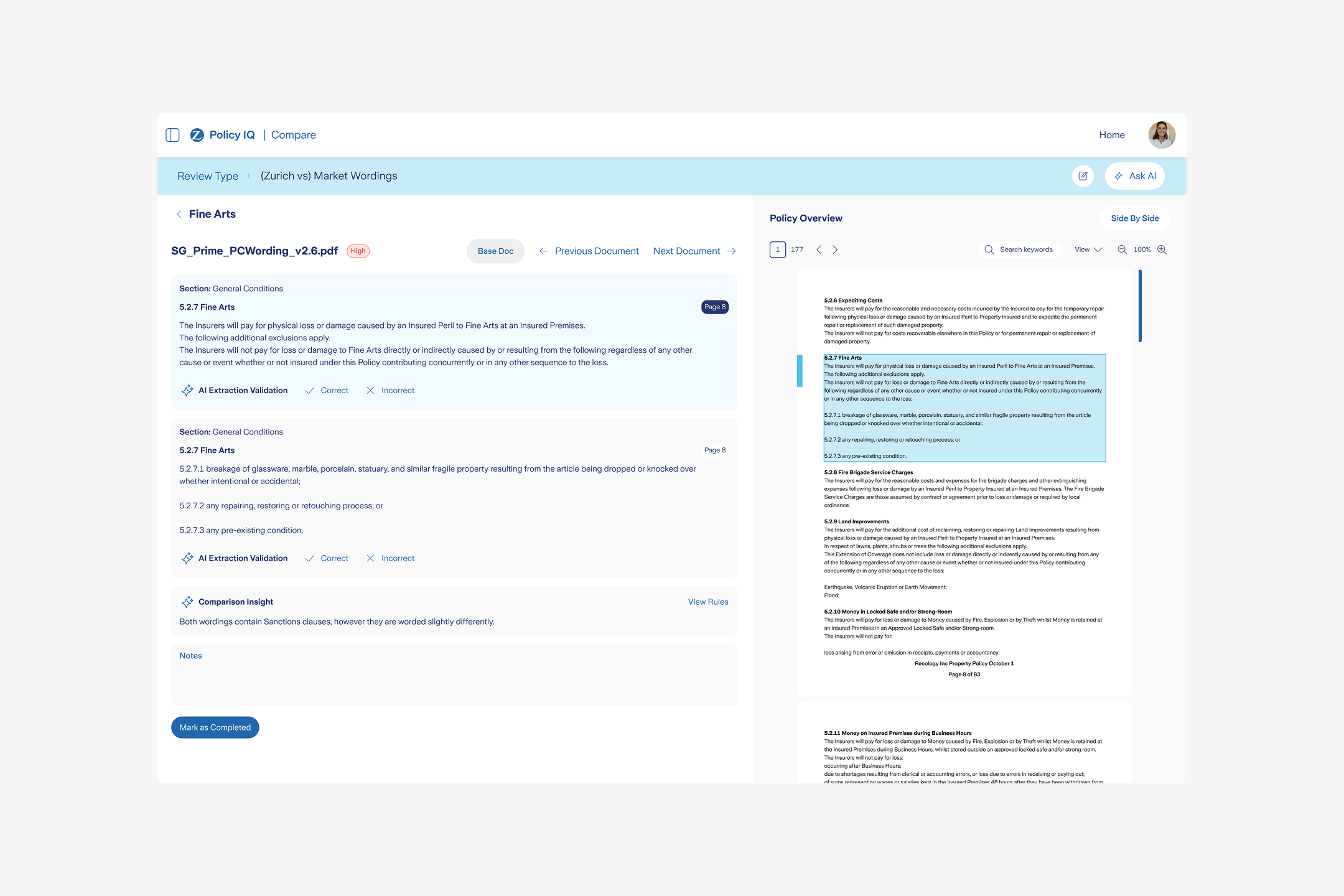Open the View dropdown
The width and height of the screenshot is (1344, 896).
click(1088, 250)
